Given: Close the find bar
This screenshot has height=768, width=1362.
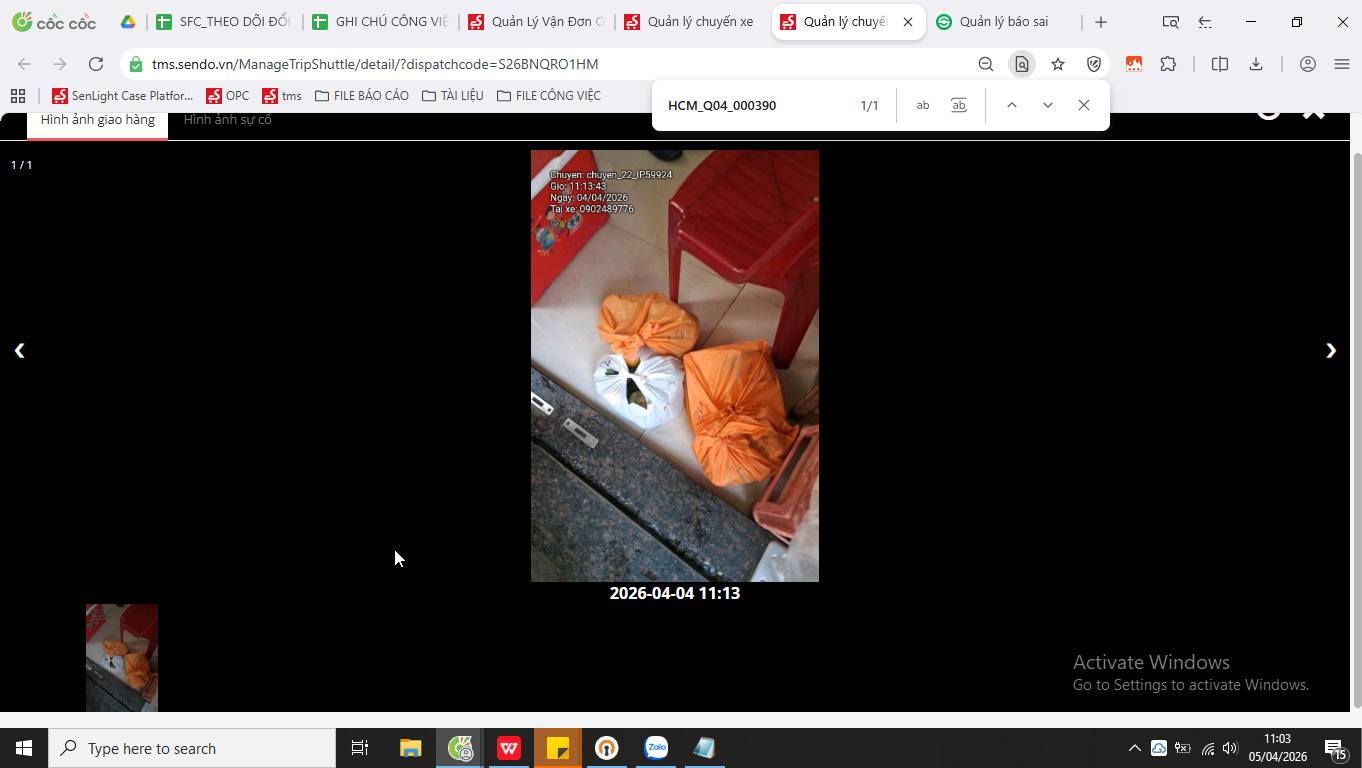Looking at the screenshot, I should (x=1084, y=105).
